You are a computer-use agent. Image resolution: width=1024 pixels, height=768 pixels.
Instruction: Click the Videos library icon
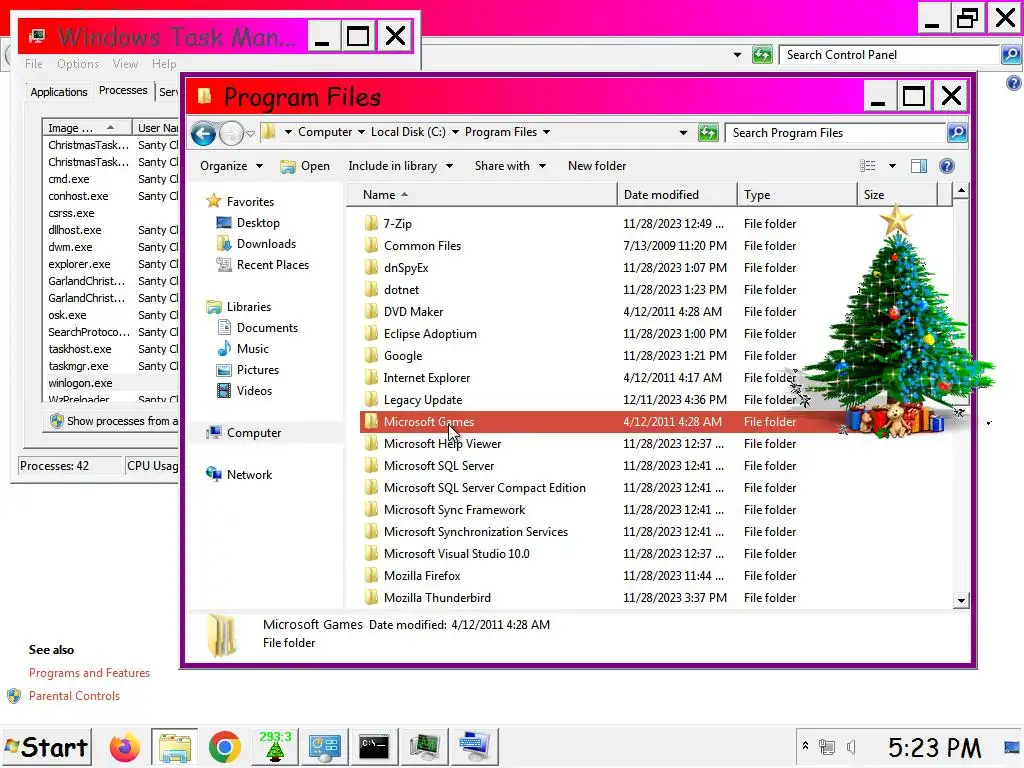pyautogui.click(x=224, y=391)
